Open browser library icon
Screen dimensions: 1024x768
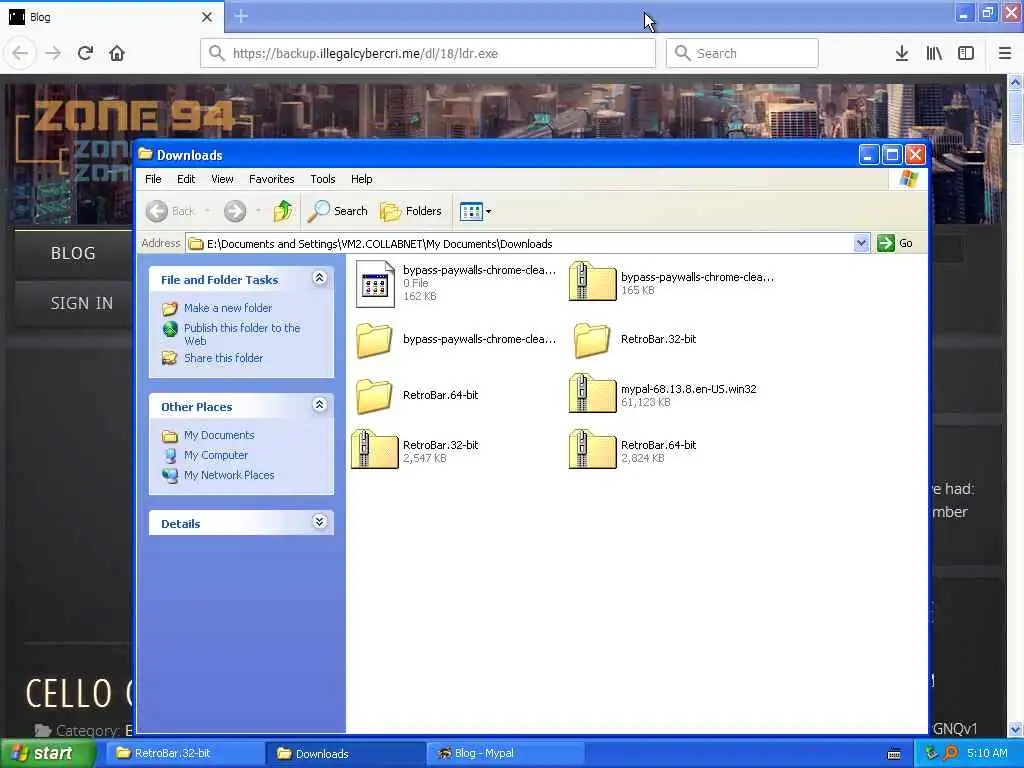pyautogui.click(x=934, y=53)
